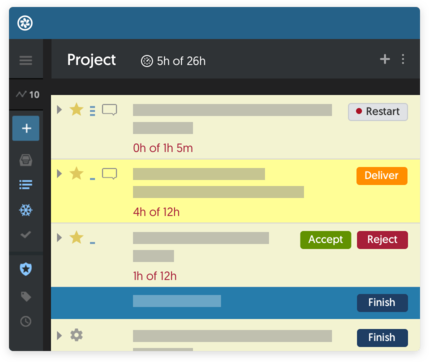The height and width of the screenshot is (362, 429).
Task: Expand the story with Accept and Reject
Action: coord(59,237)
